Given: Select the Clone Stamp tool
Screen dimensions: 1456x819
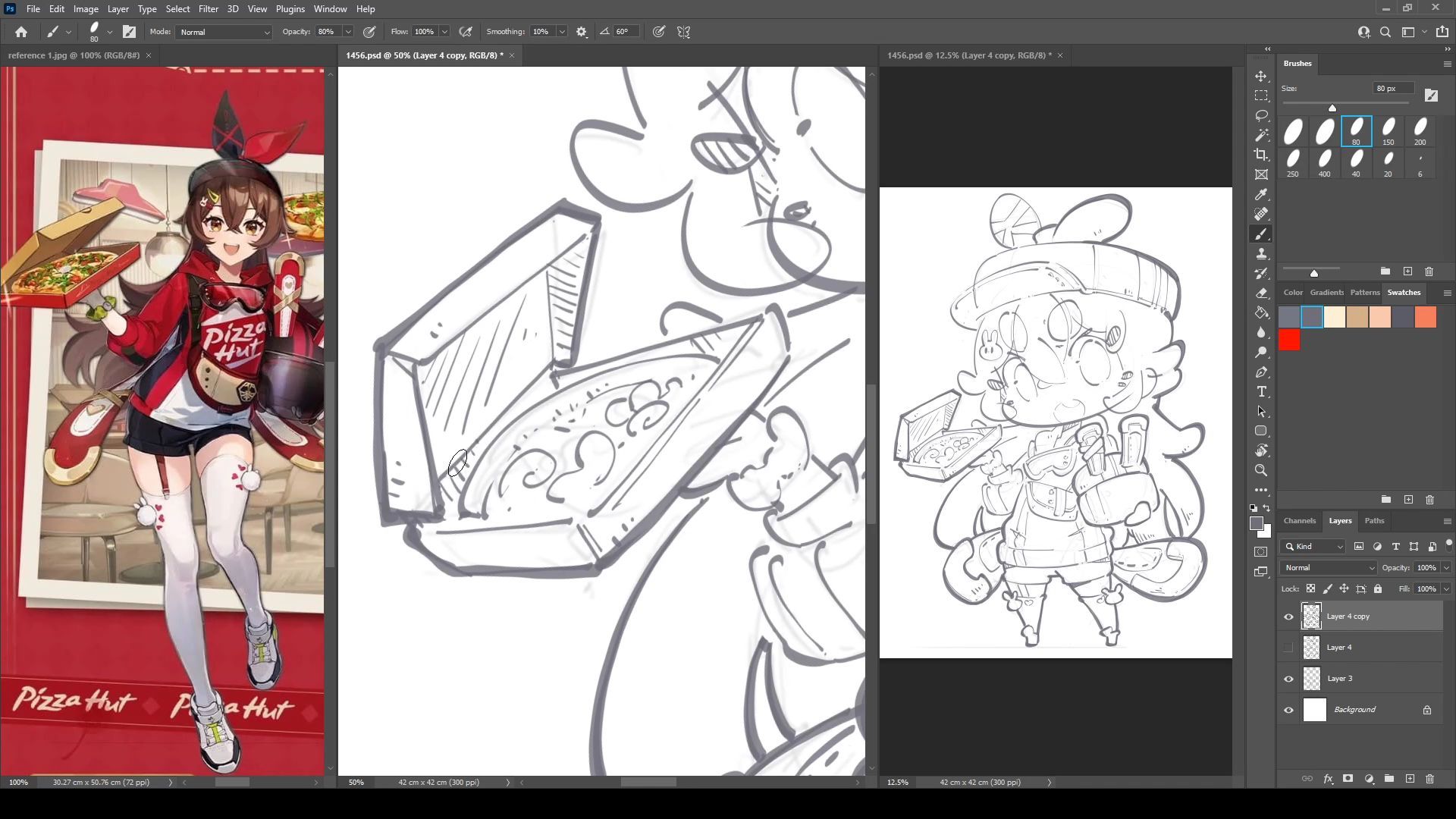Looking at the screenshot, I should pyautogui.click(x=1261, y=254).
